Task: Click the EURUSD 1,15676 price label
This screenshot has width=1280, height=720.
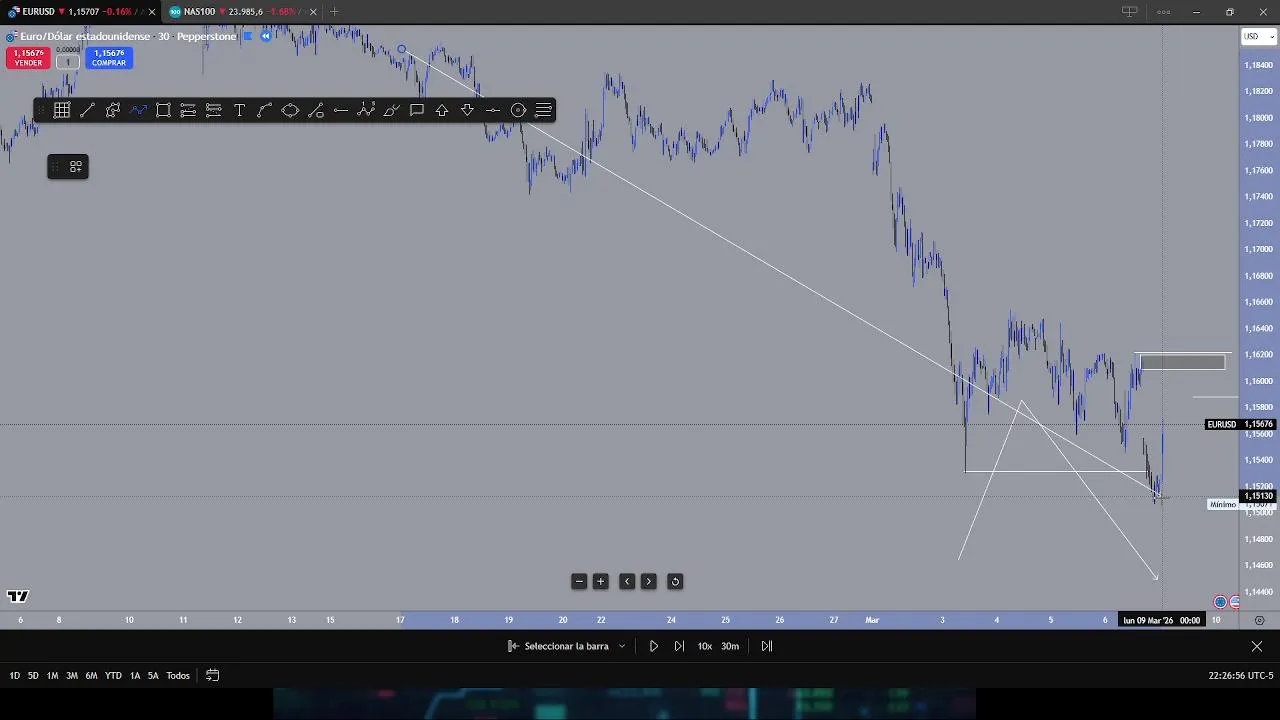Action: pos(1240,425)
